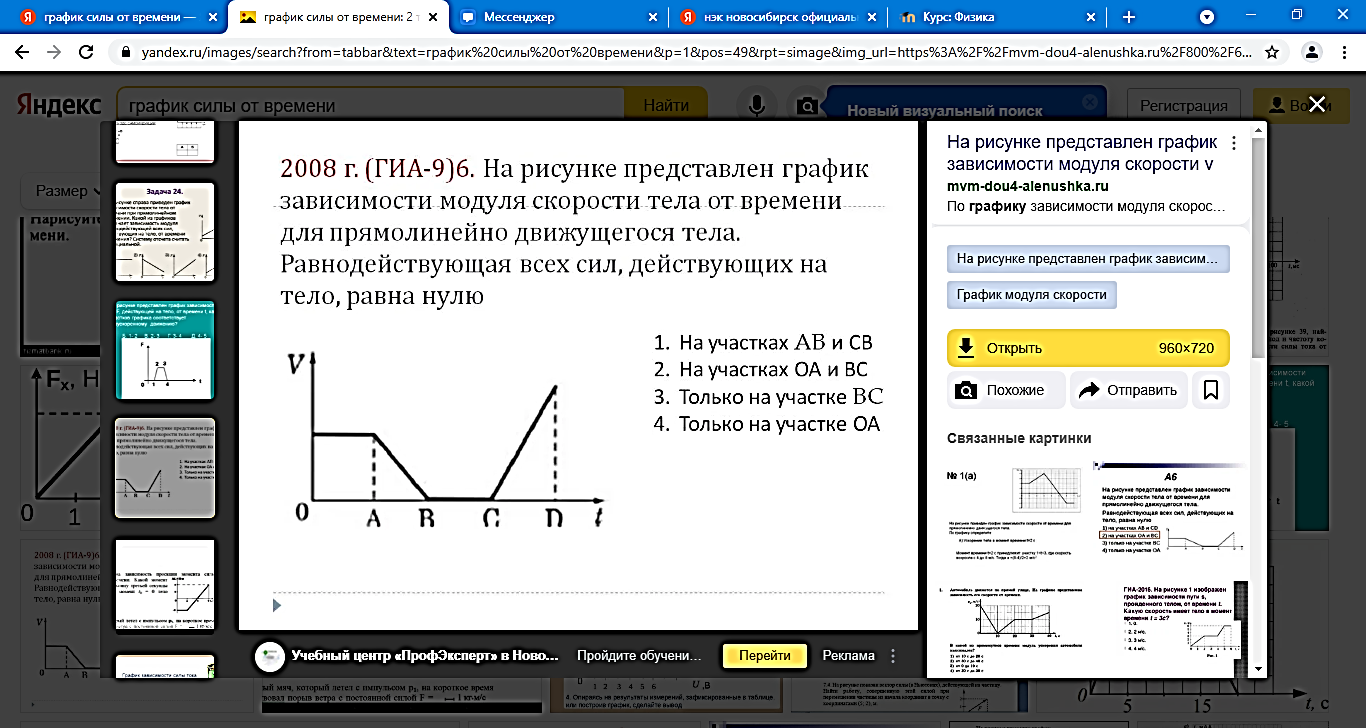Reload the page with refresh icon
Viewport: 1366px width, 728px height.
(x=87, y=52)
